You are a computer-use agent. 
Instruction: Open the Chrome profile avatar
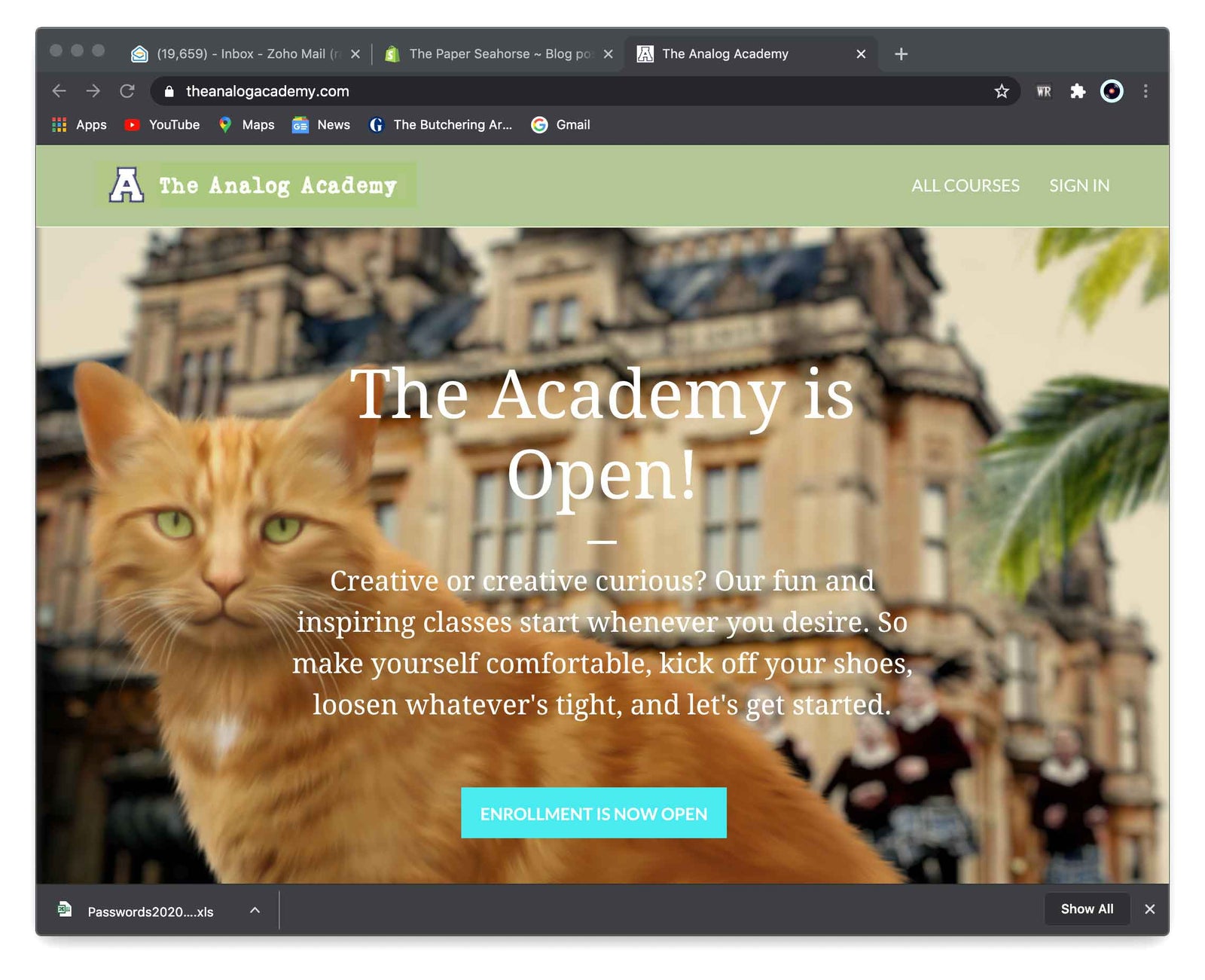point(1112,91)
